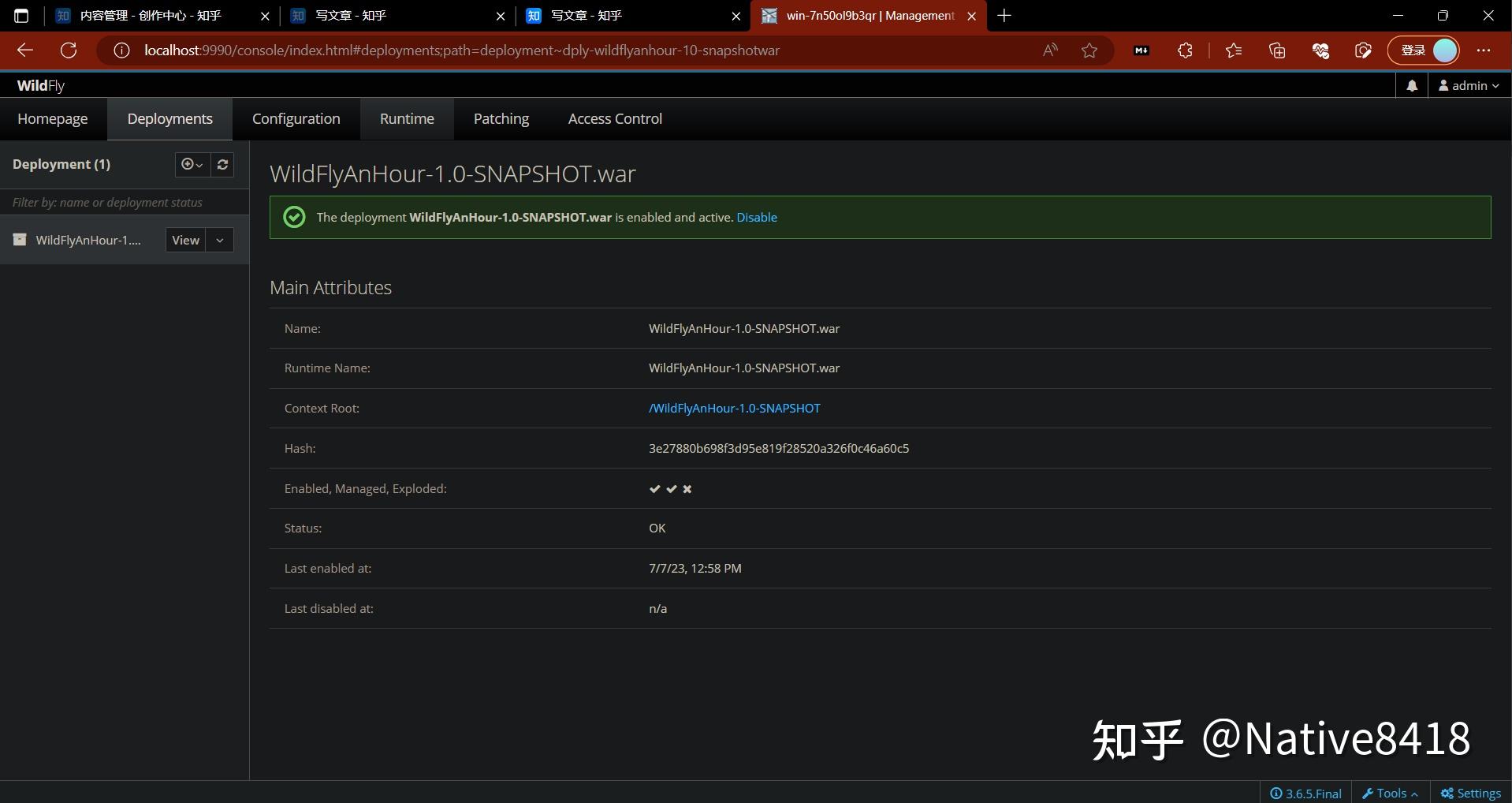Click the Last disabled value n/a

pos(658,609)
